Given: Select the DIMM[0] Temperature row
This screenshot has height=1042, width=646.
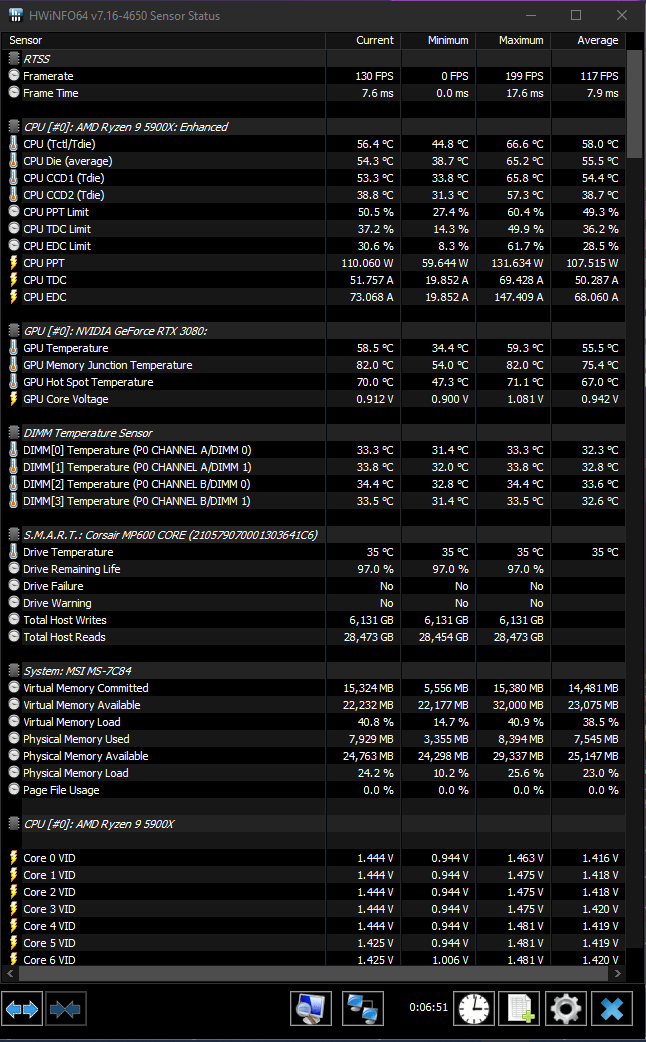Looking at the screenshot, I should coord(314,450).
